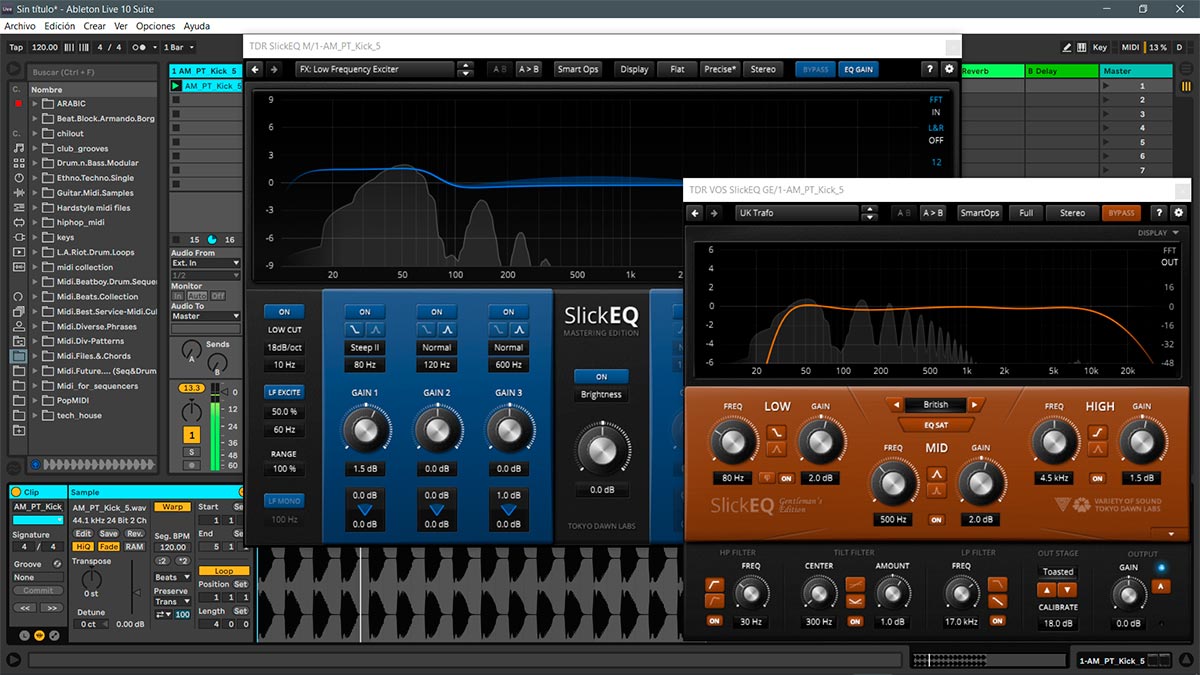
Task: Open the Ver menu
Action: pos(121,26)
